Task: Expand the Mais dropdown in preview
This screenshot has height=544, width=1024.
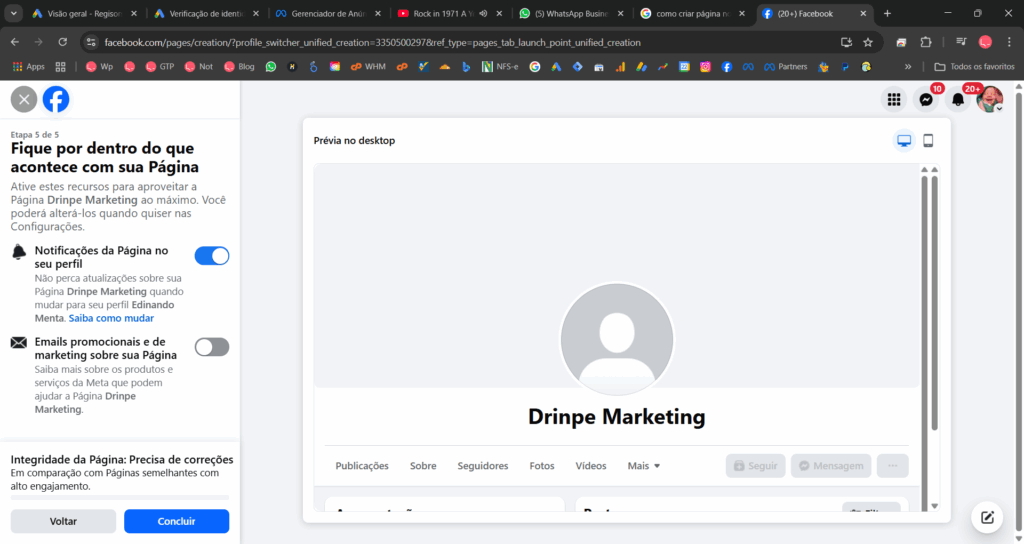Action: click(644, 466)
